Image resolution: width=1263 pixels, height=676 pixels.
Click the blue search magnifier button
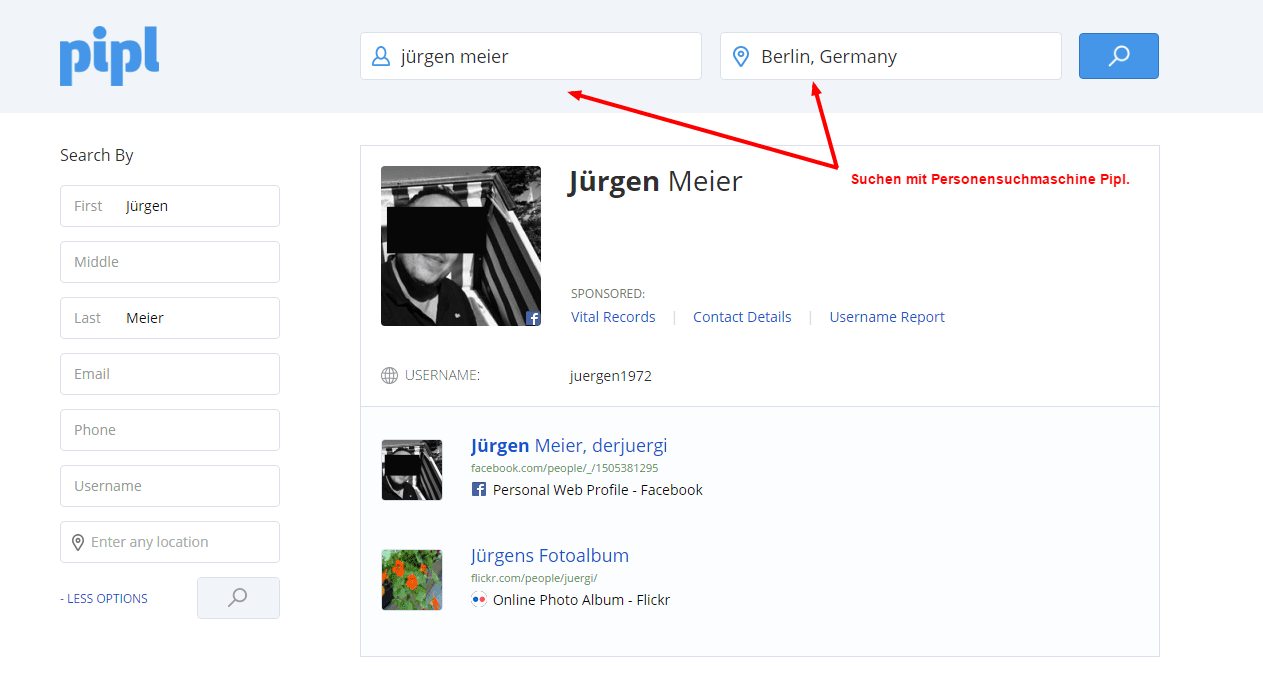click(1118, 56)
